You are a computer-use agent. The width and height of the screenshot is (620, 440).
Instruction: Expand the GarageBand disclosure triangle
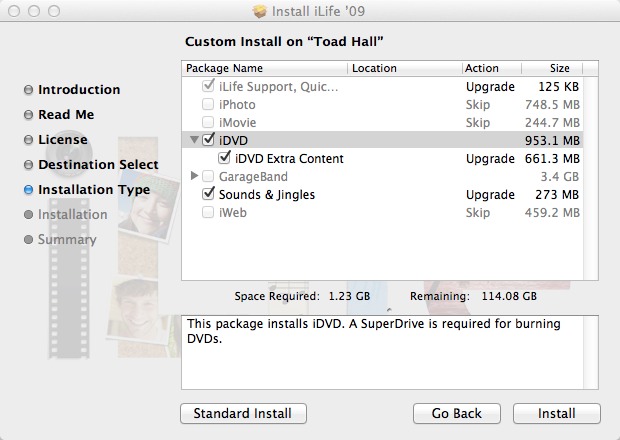(x=194, y=176)
